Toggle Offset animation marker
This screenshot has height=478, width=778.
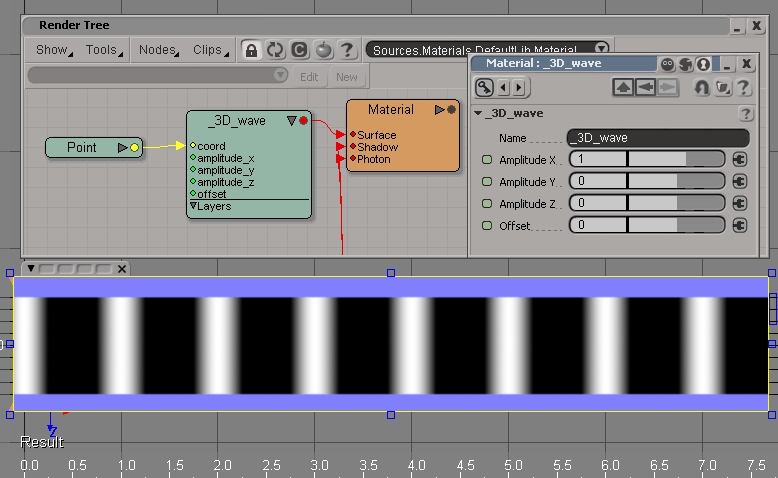[487, 225]
